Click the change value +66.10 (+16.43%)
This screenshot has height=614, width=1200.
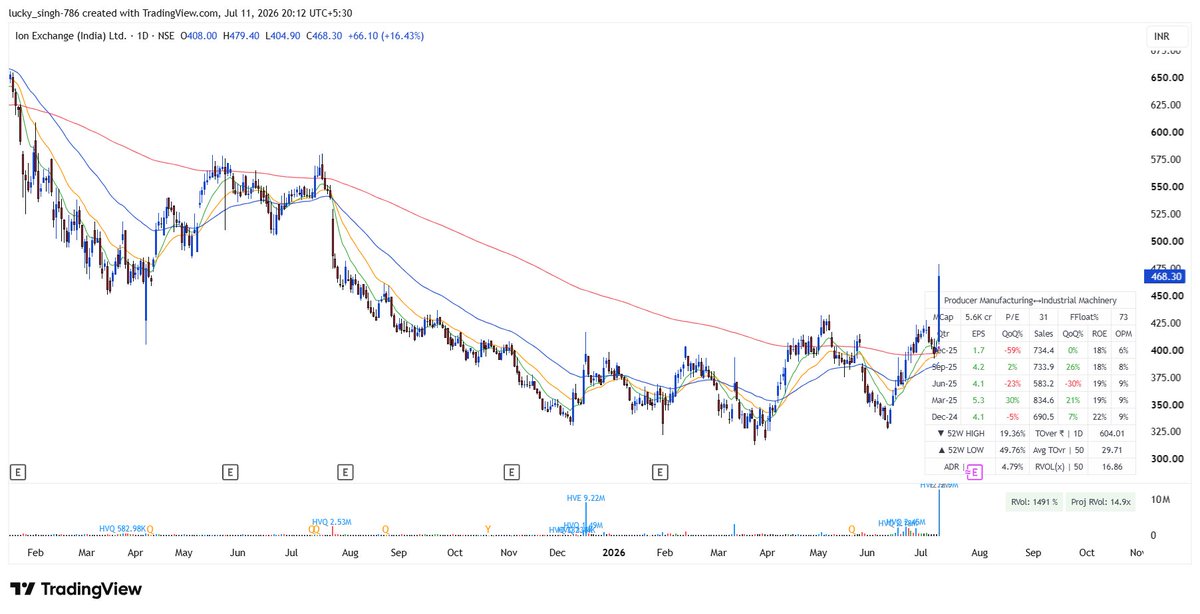coord(385,35)
